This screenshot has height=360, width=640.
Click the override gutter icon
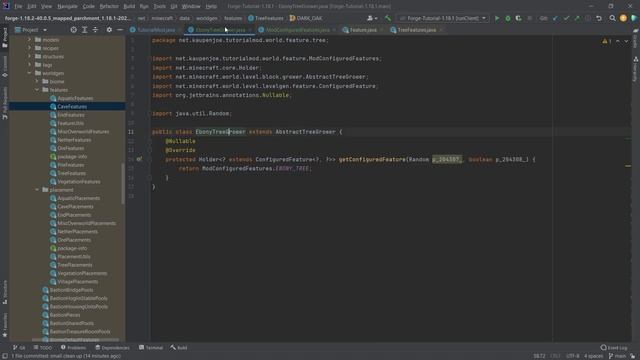[139, 159]
